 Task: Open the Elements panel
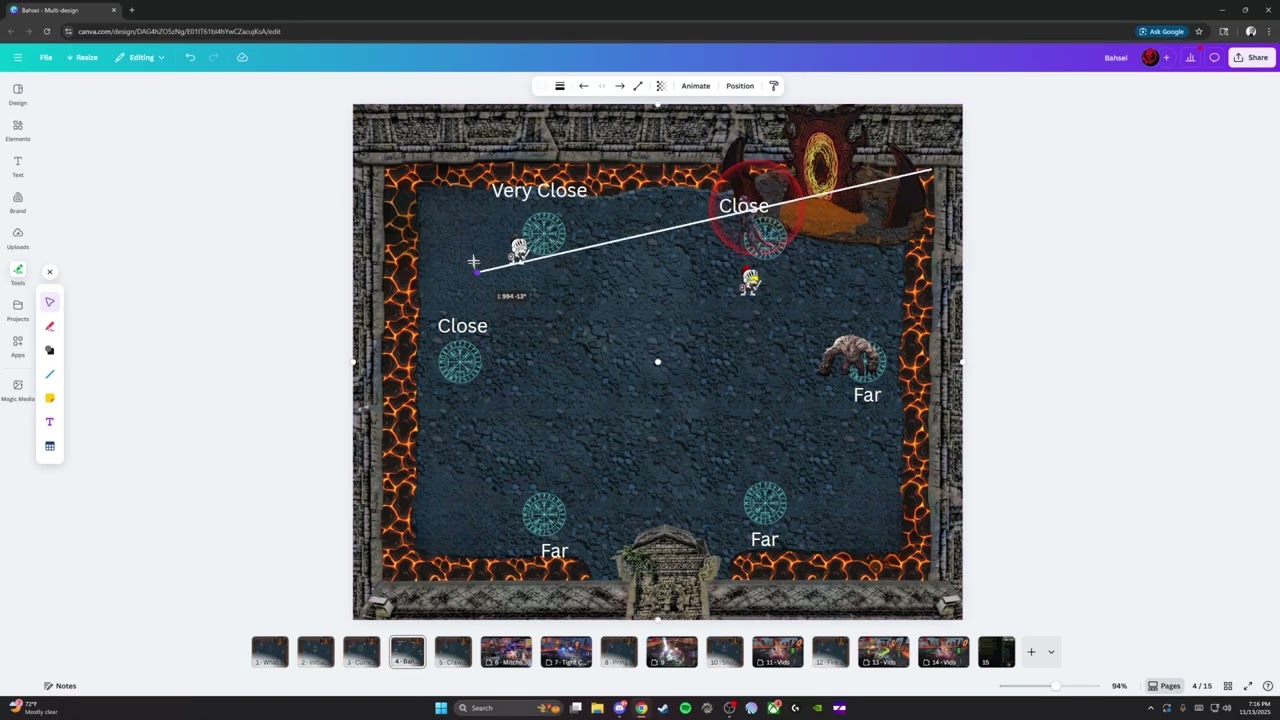[18, 130]
